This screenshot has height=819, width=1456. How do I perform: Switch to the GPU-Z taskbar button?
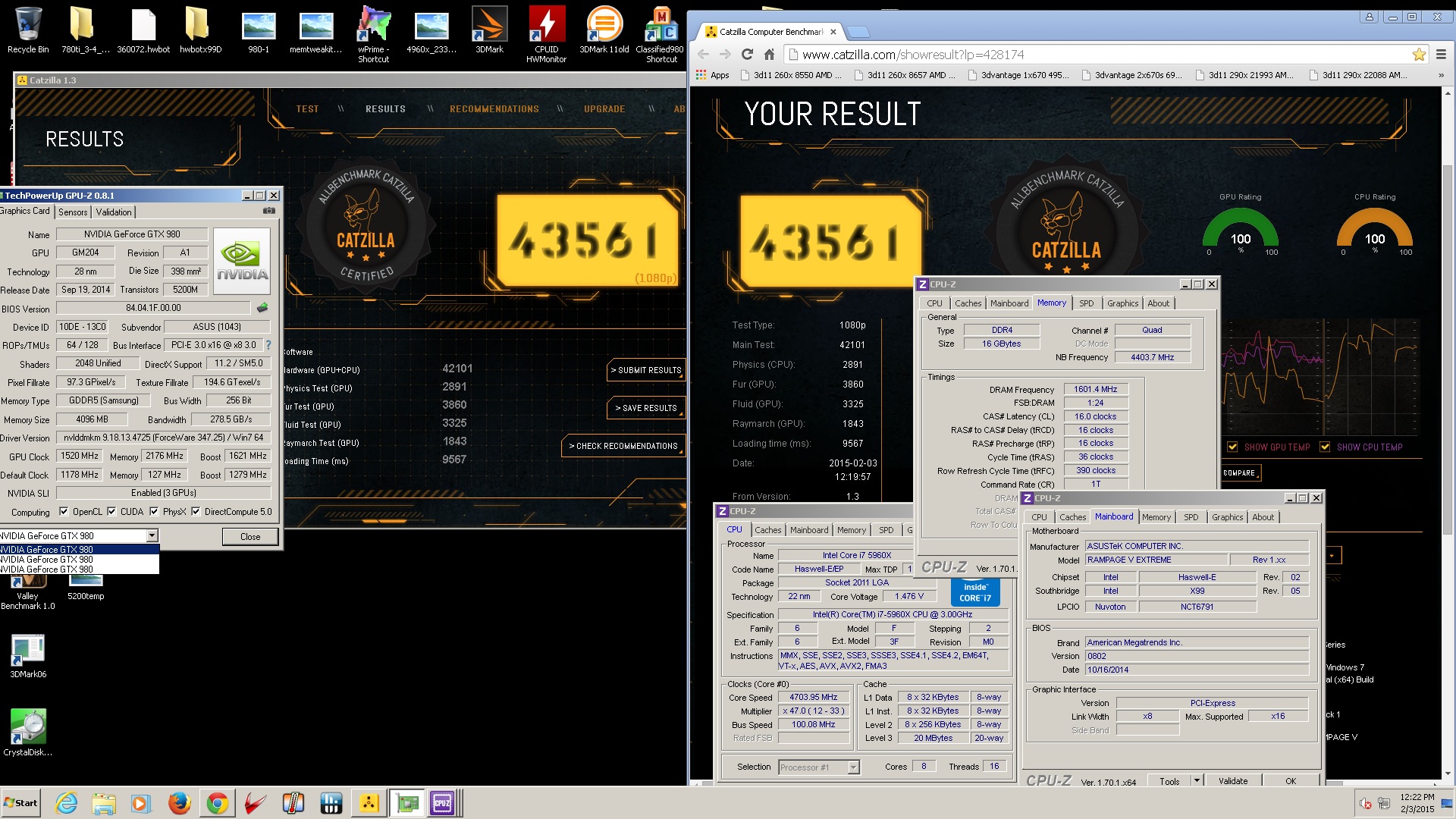[x=407, y=803]
